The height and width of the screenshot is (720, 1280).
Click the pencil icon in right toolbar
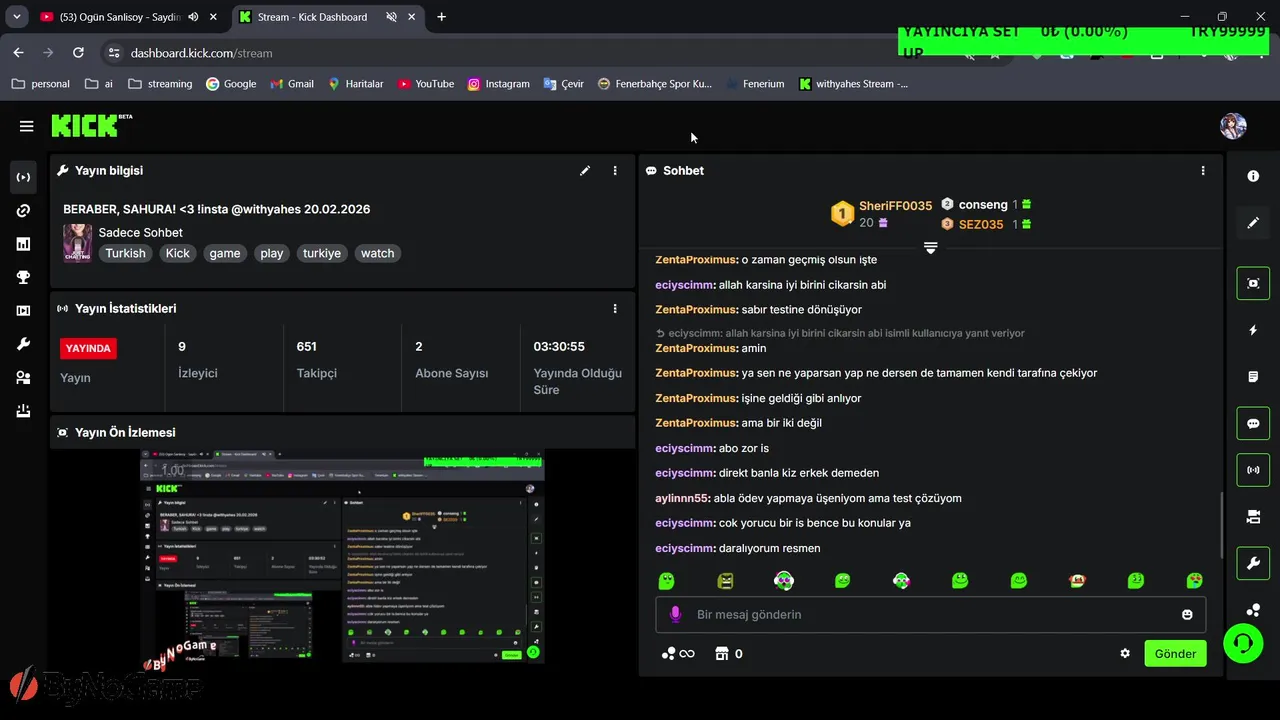[x=1253, y=223]
